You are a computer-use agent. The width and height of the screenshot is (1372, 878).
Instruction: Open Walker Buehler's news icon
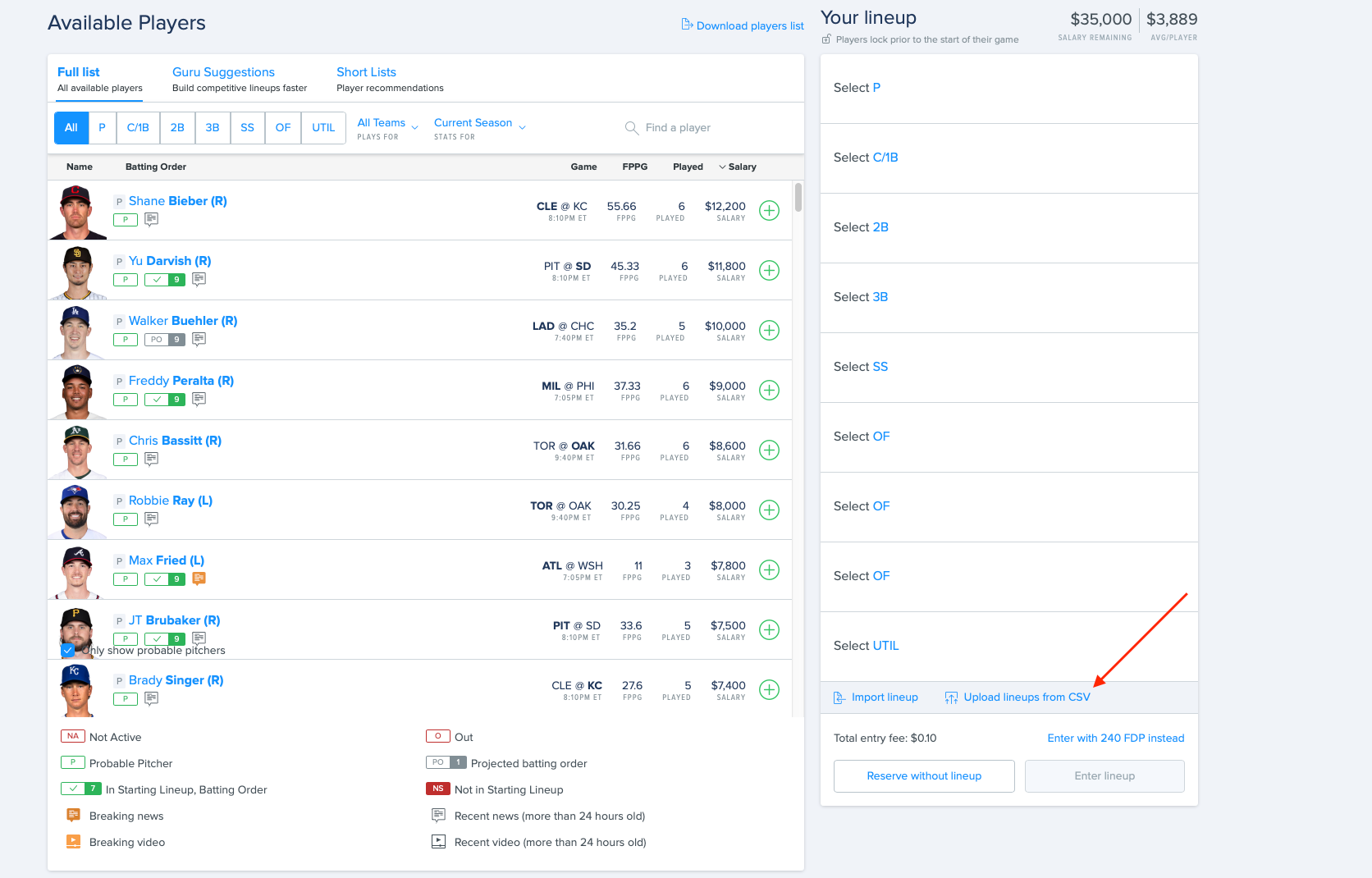199,339
